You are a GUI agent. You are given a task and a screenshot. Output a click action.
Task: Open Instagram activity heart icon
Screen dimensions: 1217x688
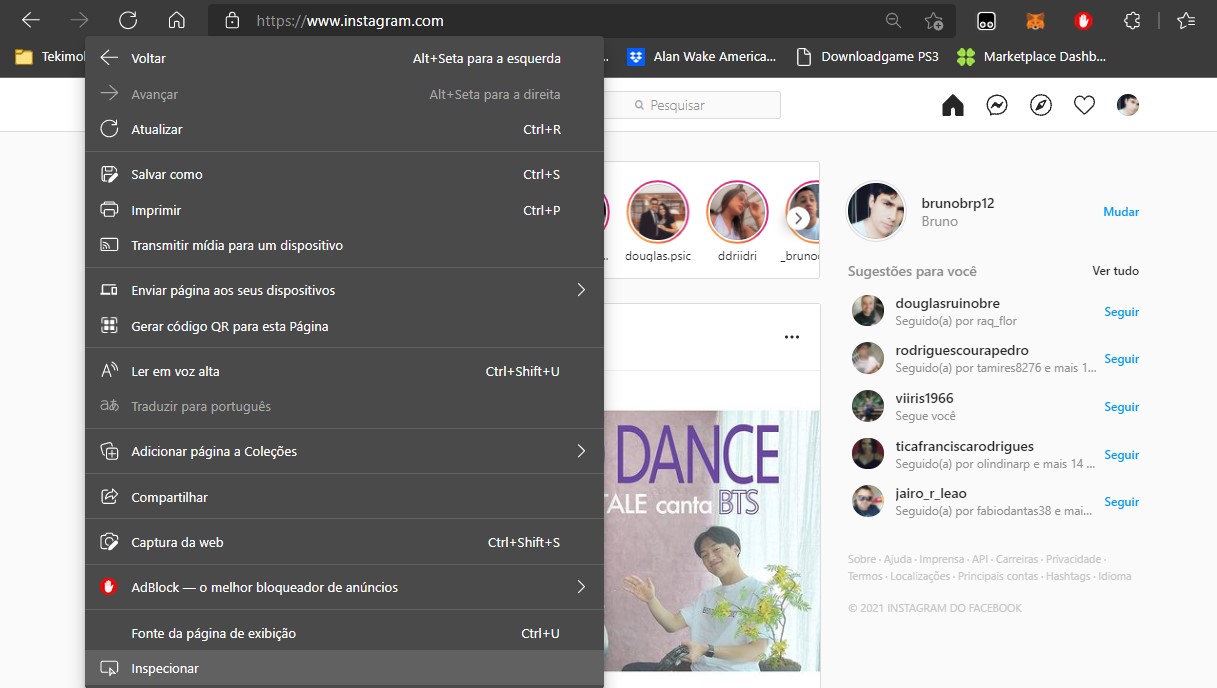click(x=1085, y=105)
